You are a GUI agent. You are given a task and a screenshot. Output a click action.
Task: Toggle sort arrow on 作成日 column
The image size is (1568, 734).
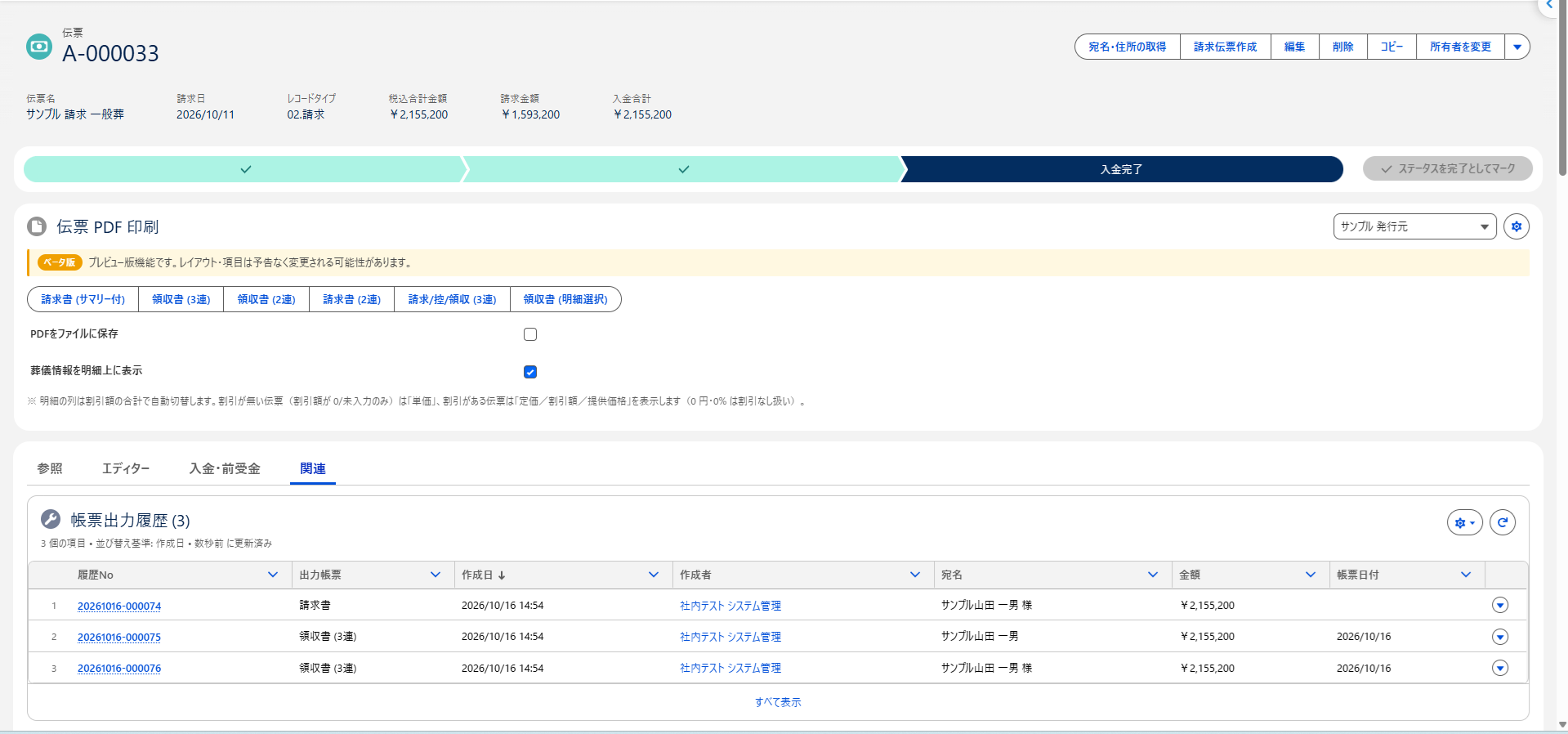tap(502, 575)
